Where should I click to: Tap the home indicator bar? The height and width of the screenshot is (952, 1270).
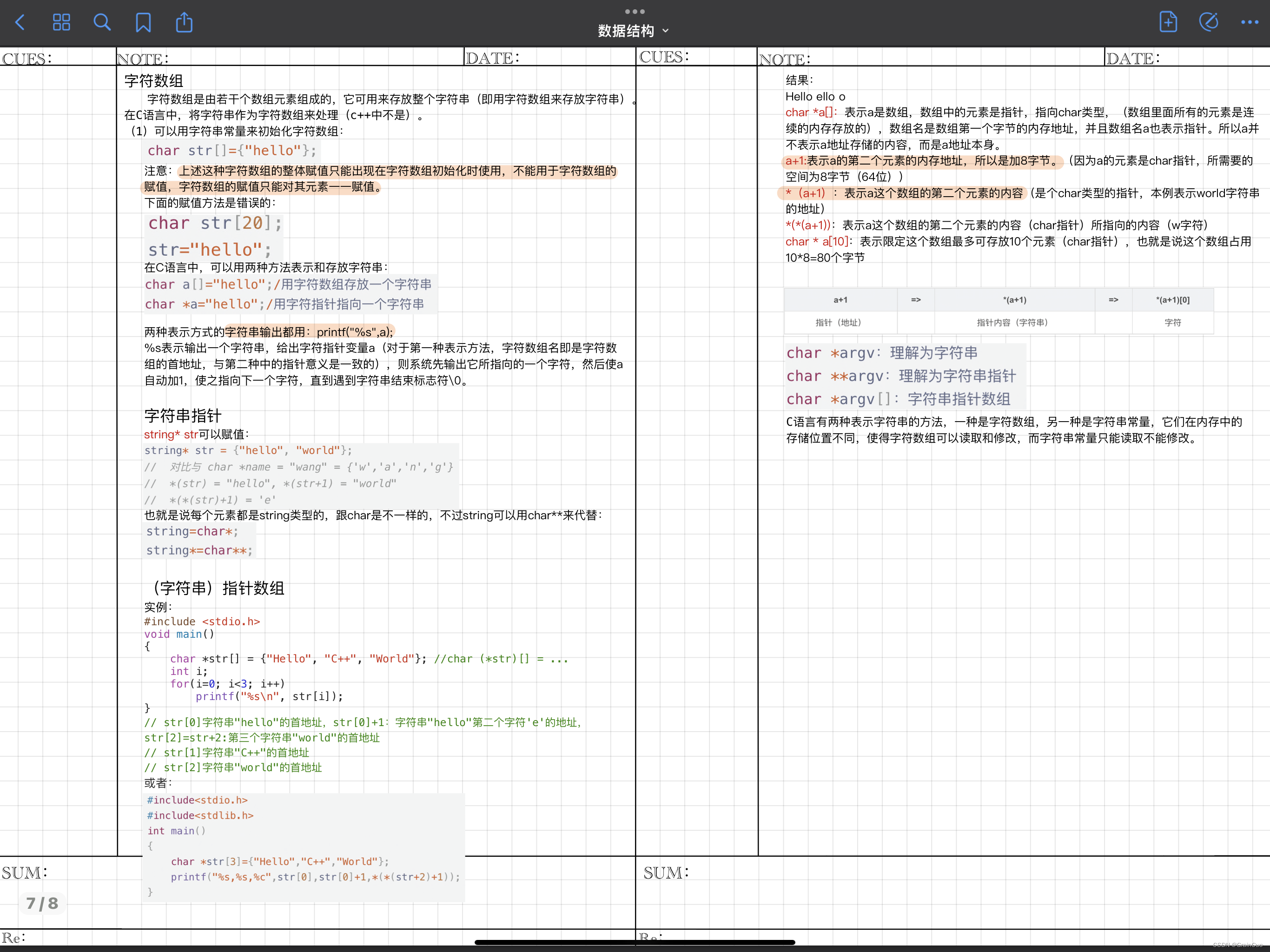tap(635, 942)
